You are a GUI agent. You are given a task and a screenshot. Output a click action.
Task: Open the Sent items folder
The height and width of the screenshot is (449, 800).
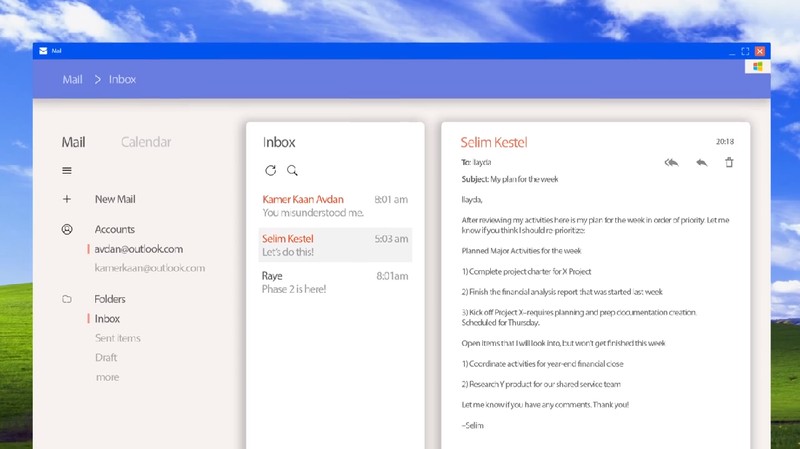pyautogui.click(x=117, y=338)
